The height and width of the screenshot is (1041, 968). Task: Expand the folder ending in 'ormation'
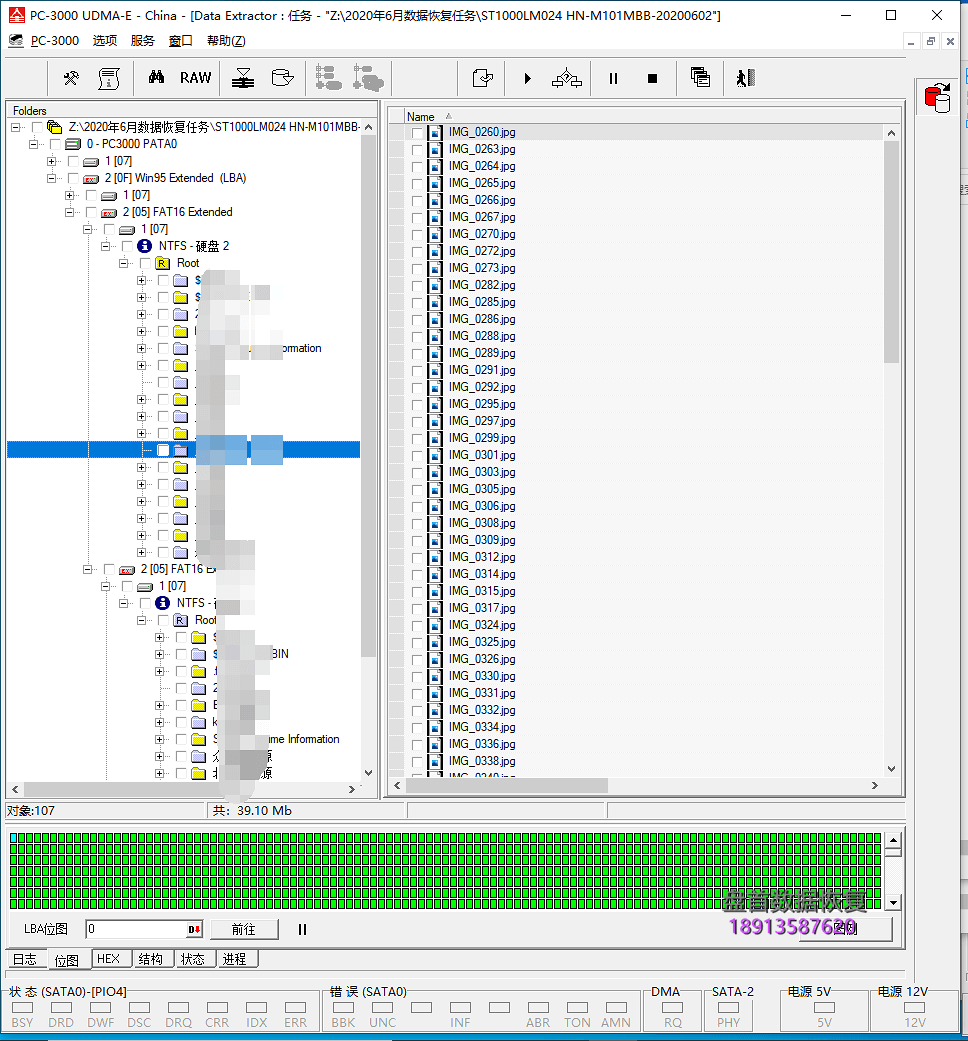(x=141, y=349)
